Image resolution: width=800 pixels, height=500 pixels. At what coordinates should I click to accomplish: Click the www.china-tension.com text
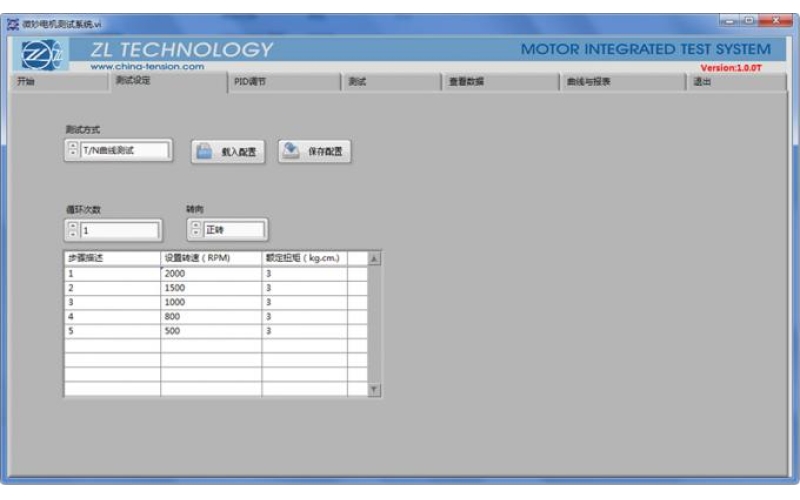pyautogui.click(x=147, y=66)
